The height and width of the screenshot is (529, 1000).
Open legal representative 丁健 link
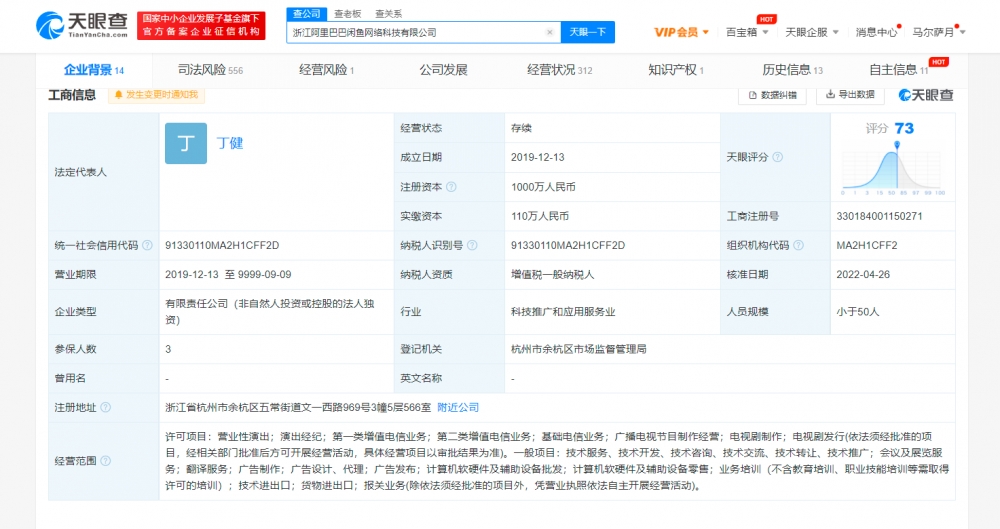230,143
